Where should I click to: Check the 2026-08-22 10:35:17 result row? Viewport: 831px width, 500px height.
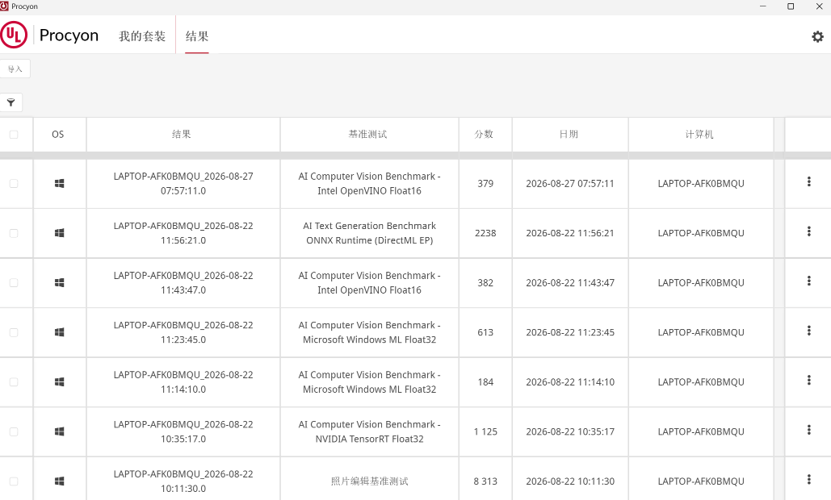click(x=14, y=432)
